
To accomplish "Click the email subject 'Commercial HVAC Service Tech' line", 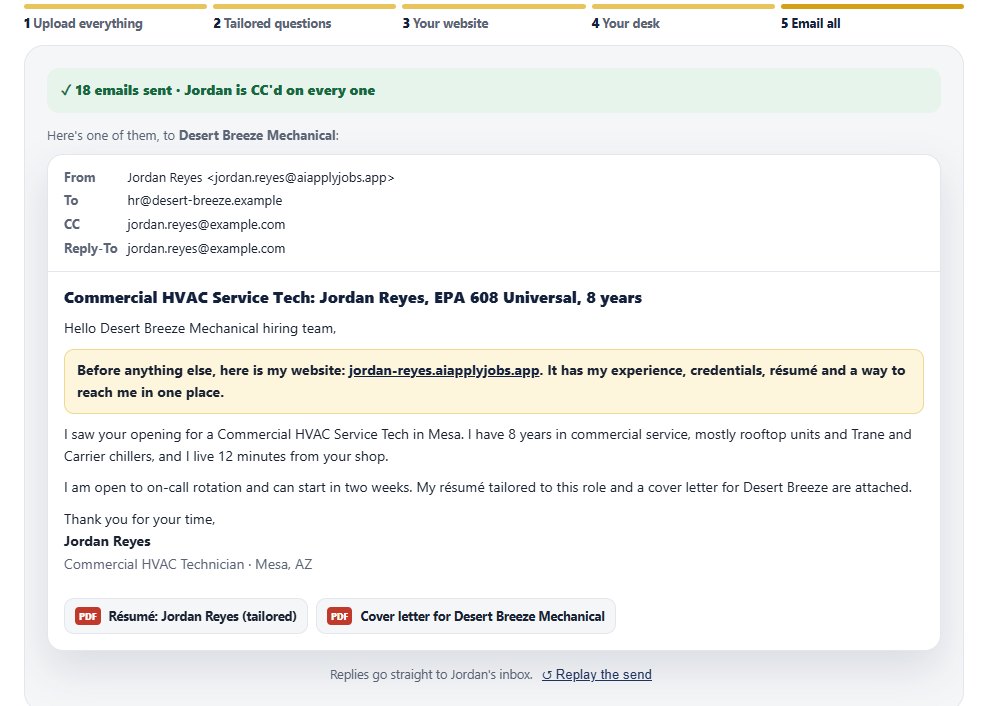I will pyautogui.click(x=353, y=298).
